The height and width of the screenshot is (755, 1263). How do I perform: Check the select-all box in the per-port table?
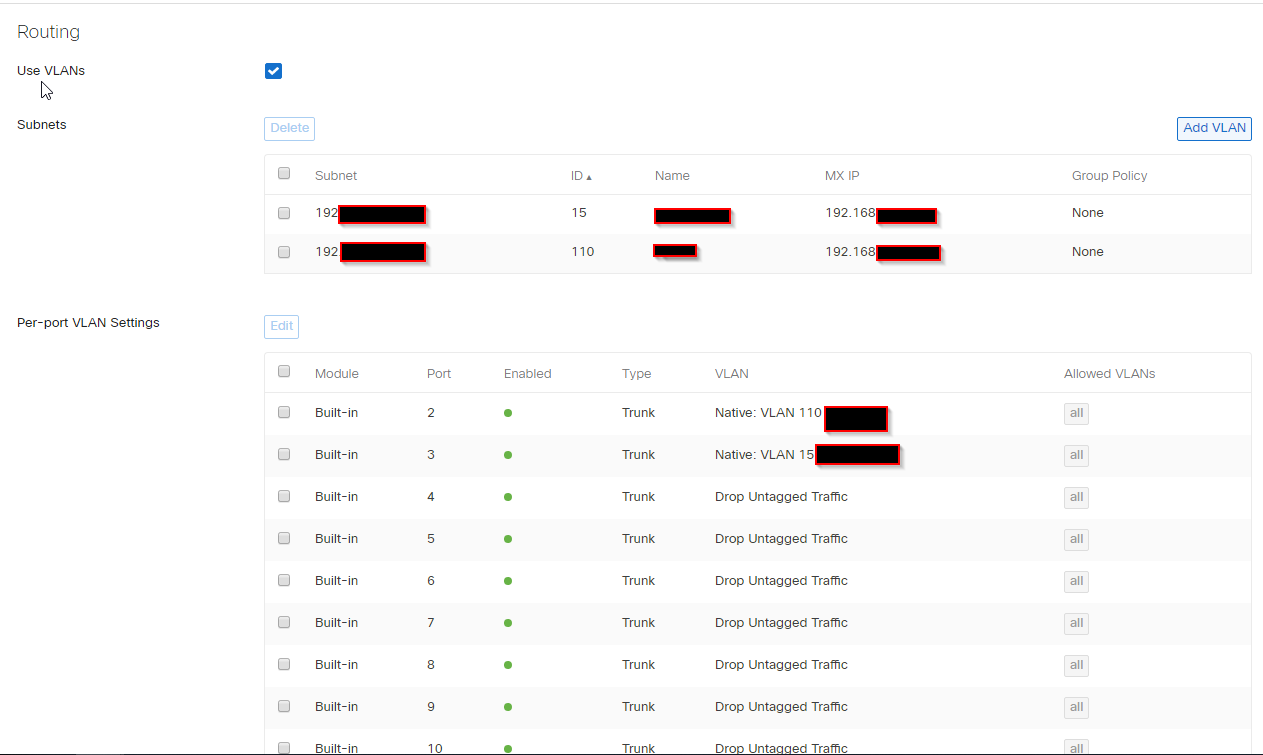pyautogui.click(x=283, y=371)
